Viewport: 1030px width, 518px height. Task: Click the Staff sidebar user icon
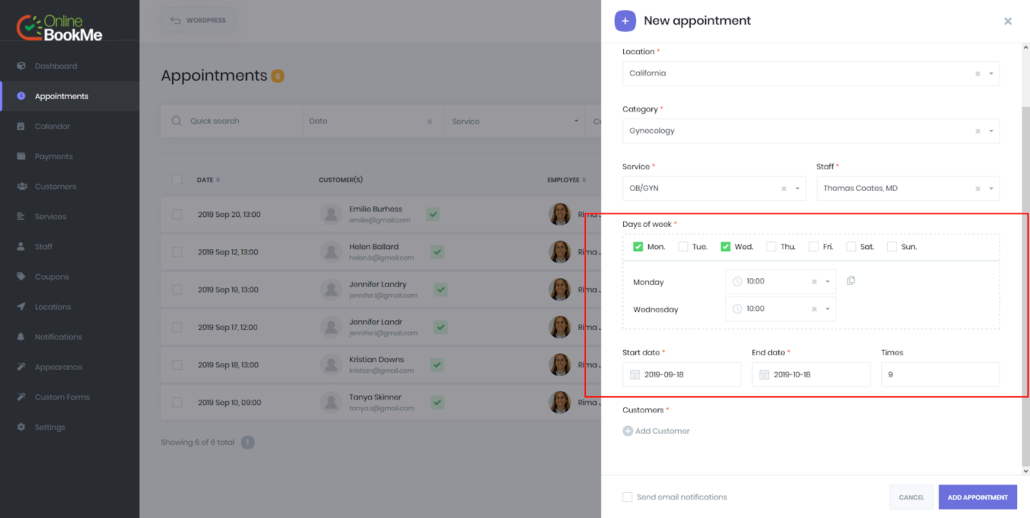click(21, 247)
